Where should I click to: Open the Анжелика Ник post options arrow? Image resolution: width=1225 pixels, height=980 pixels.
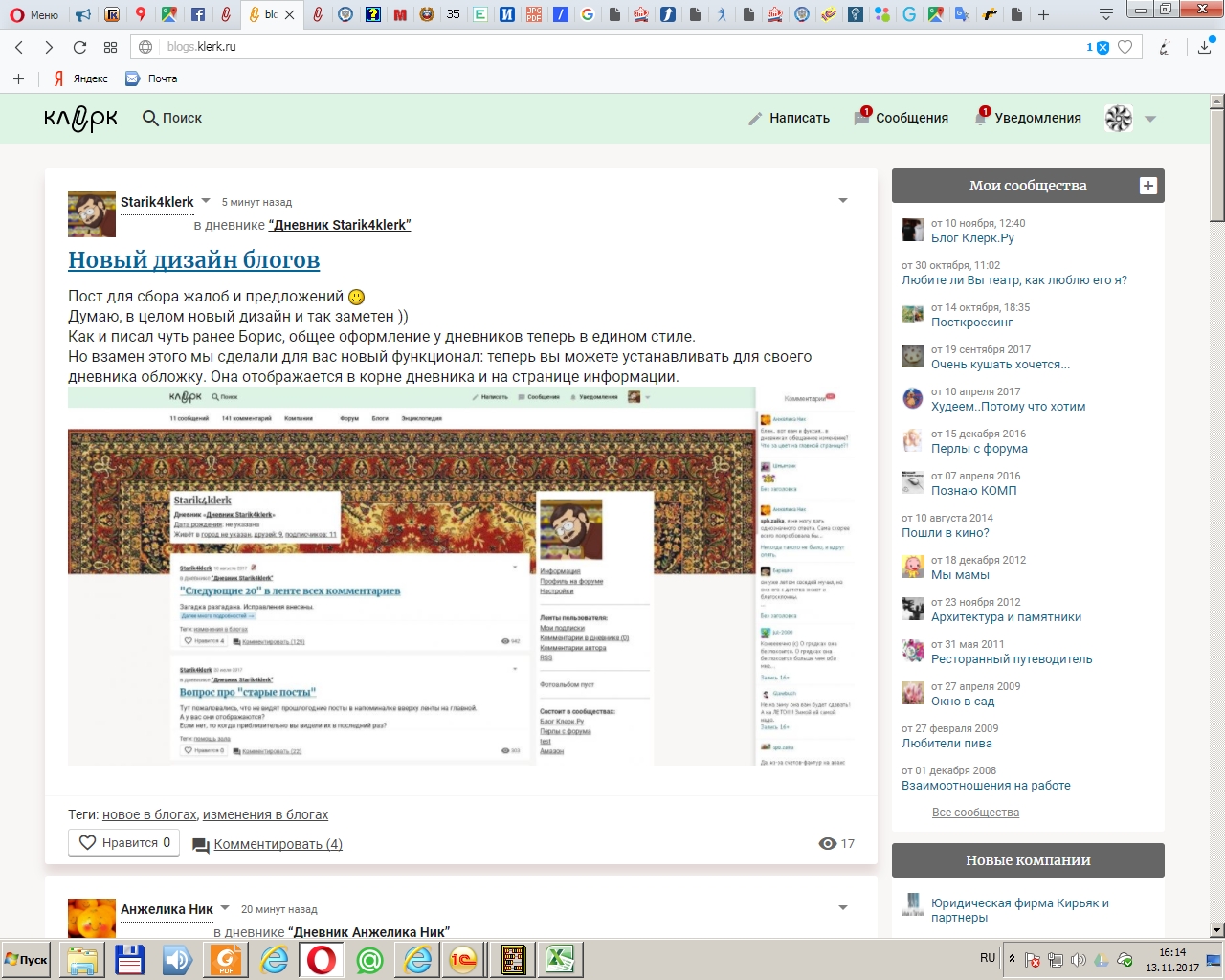pos(843,908)
